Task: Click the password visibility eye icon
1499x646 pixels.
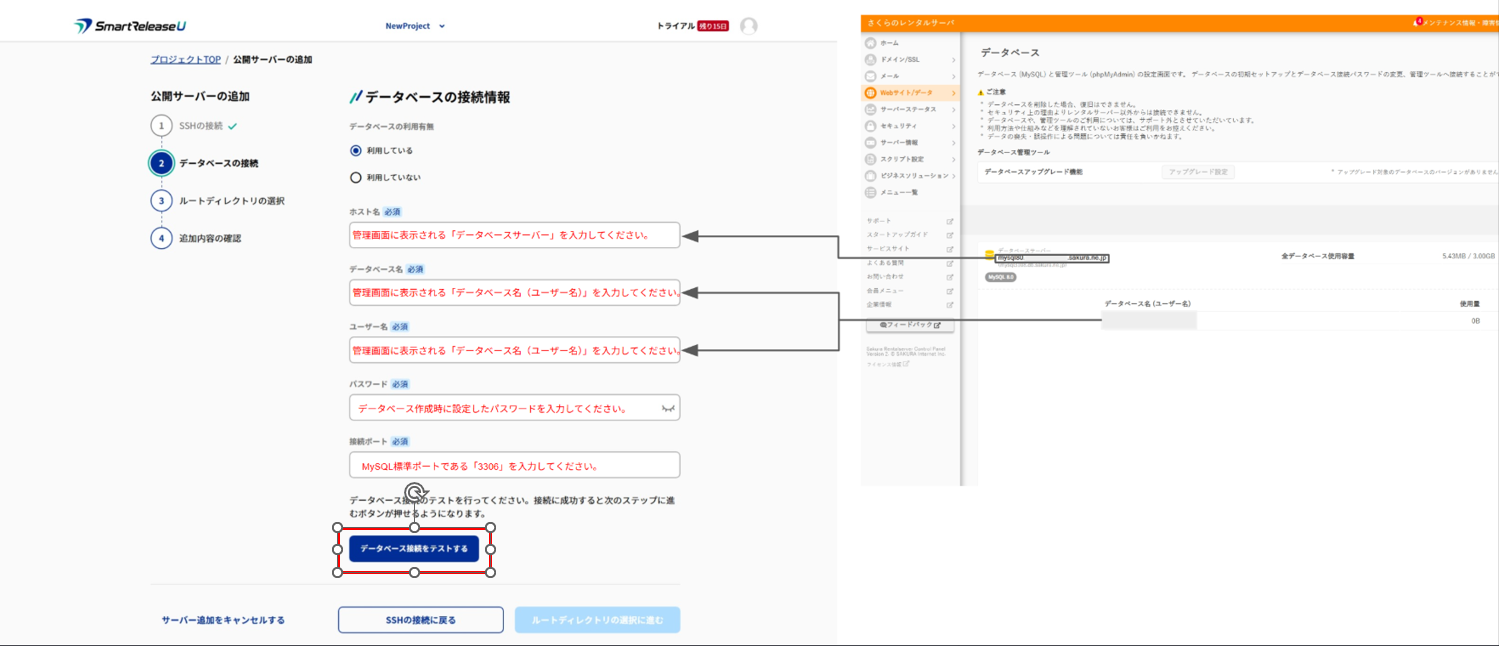Action: 668,409
